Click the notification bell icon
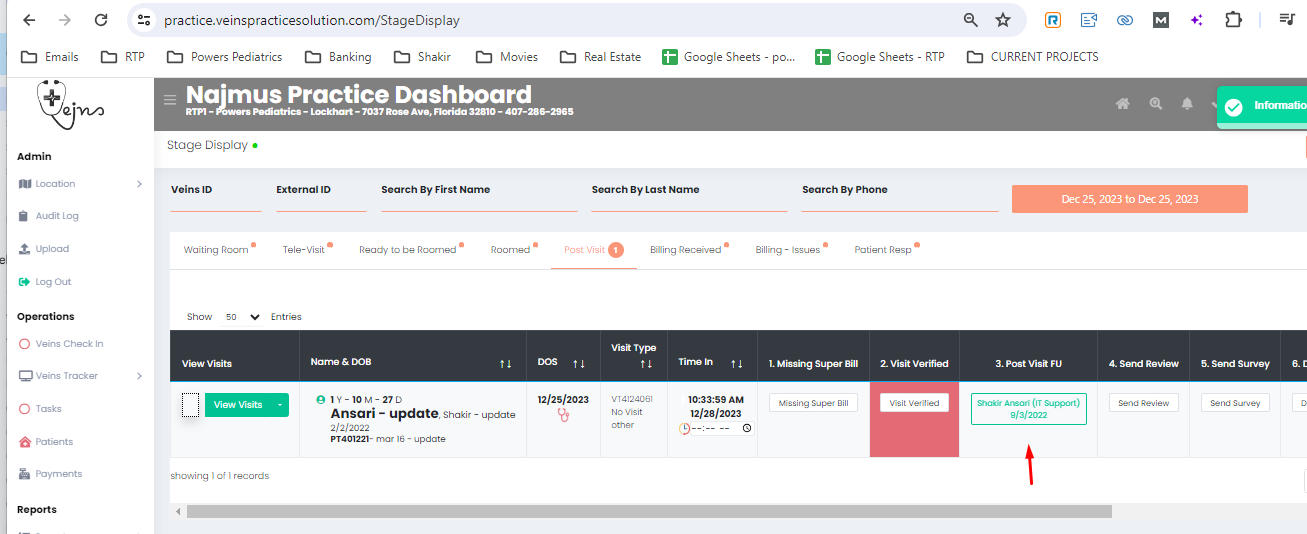 tap(1187, 103)
